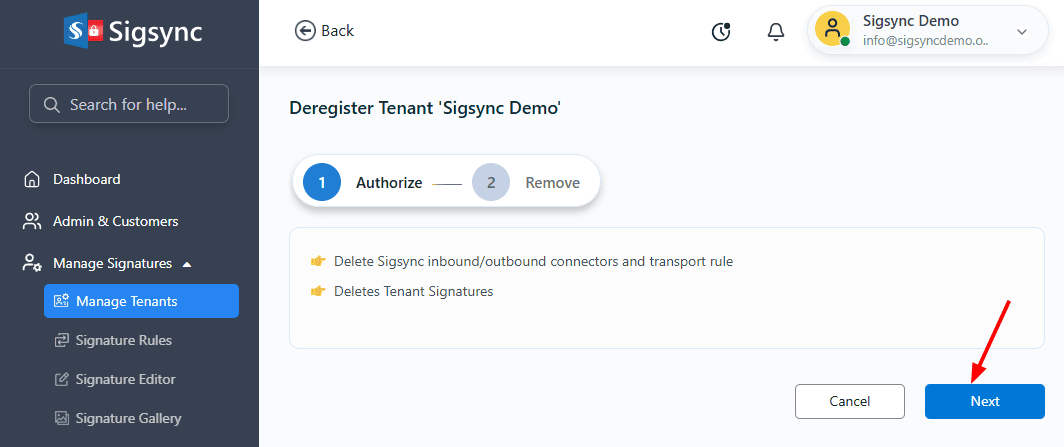Click the back arrow icon
Viewport: 1064px width, 447px height.
click(x=304, y=31)
